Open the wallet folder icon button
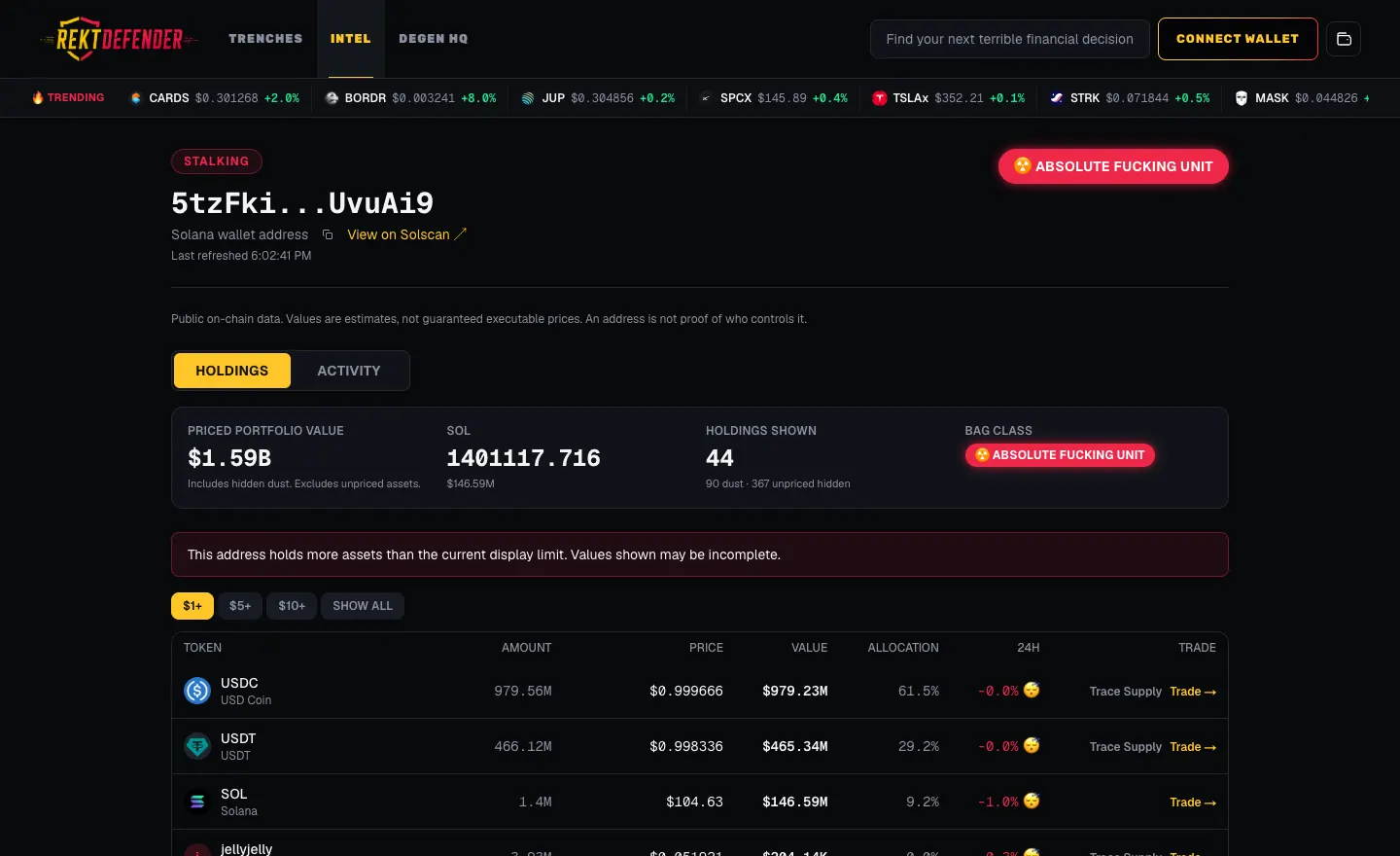The image size is (1400, 856). coord(1344,39)
